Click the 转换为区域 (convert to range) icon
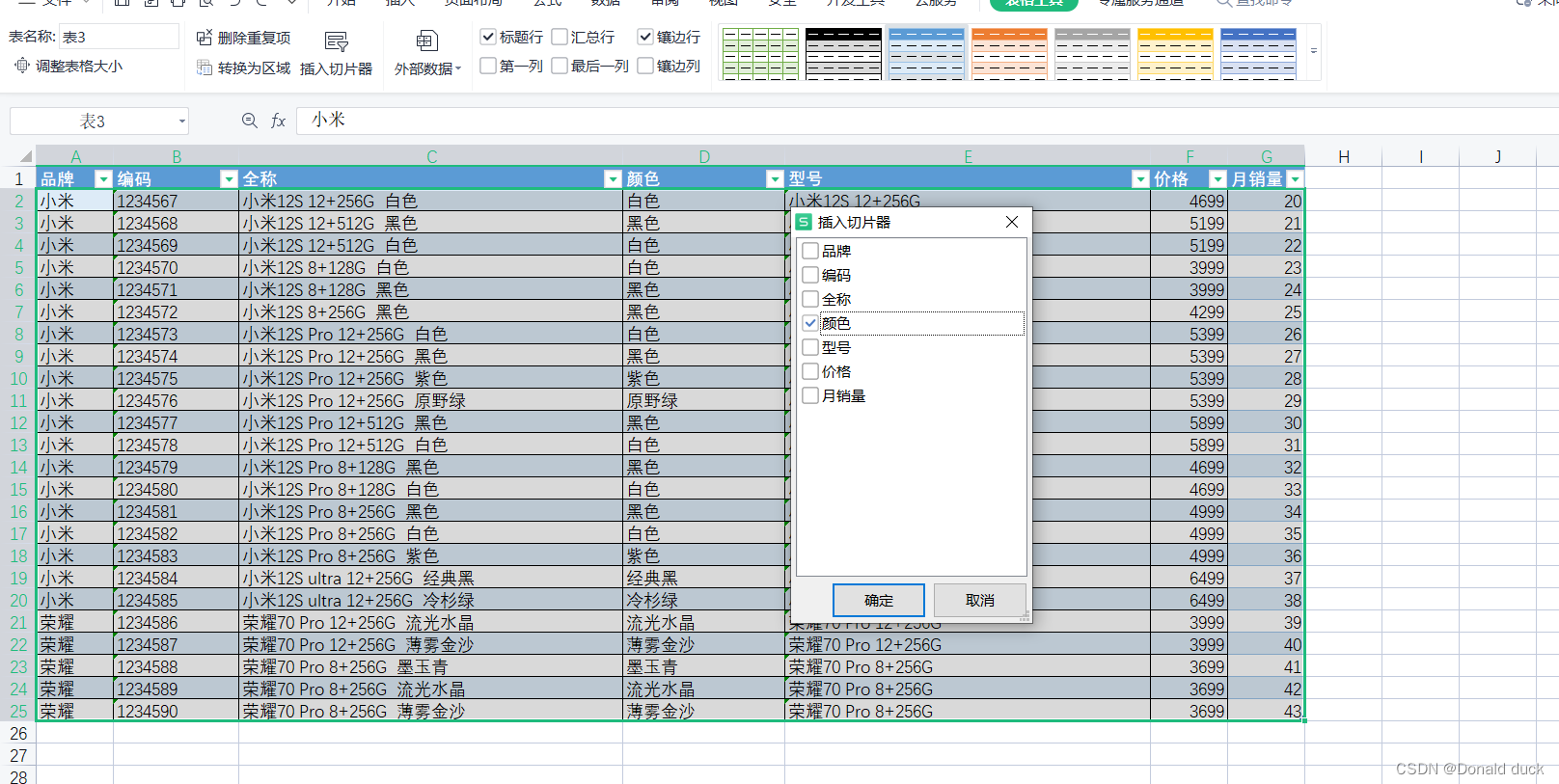The width and height of the screenshot is (1559, 784). [x=205, y=68]
